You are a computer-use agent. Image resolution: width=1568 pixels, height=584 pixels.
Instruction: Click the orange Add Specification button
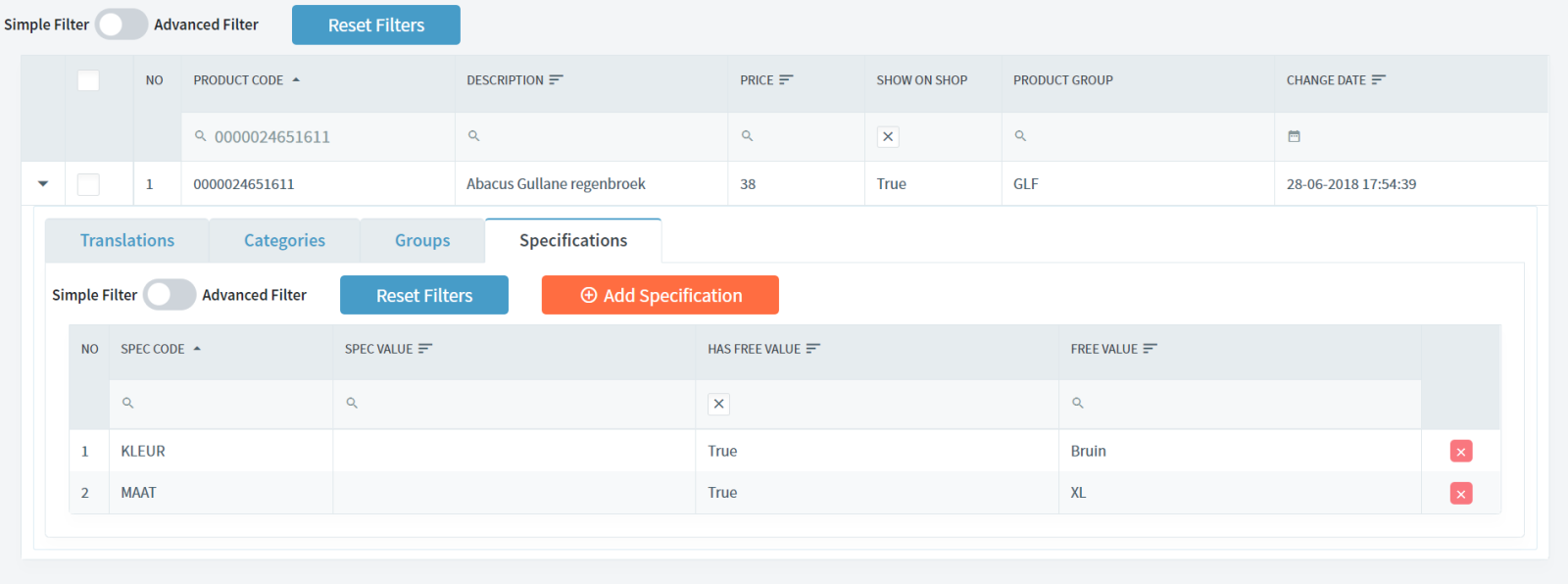(660, 295)
